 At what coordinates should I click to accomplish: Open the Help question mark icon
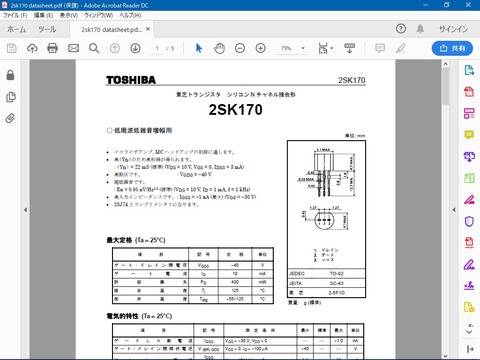401,29
